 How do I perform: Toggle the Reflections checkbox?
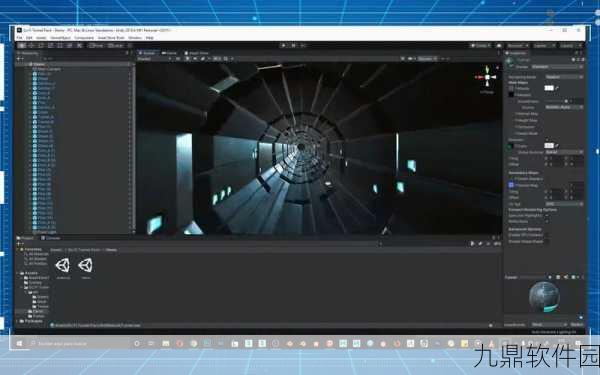[546, 222]
